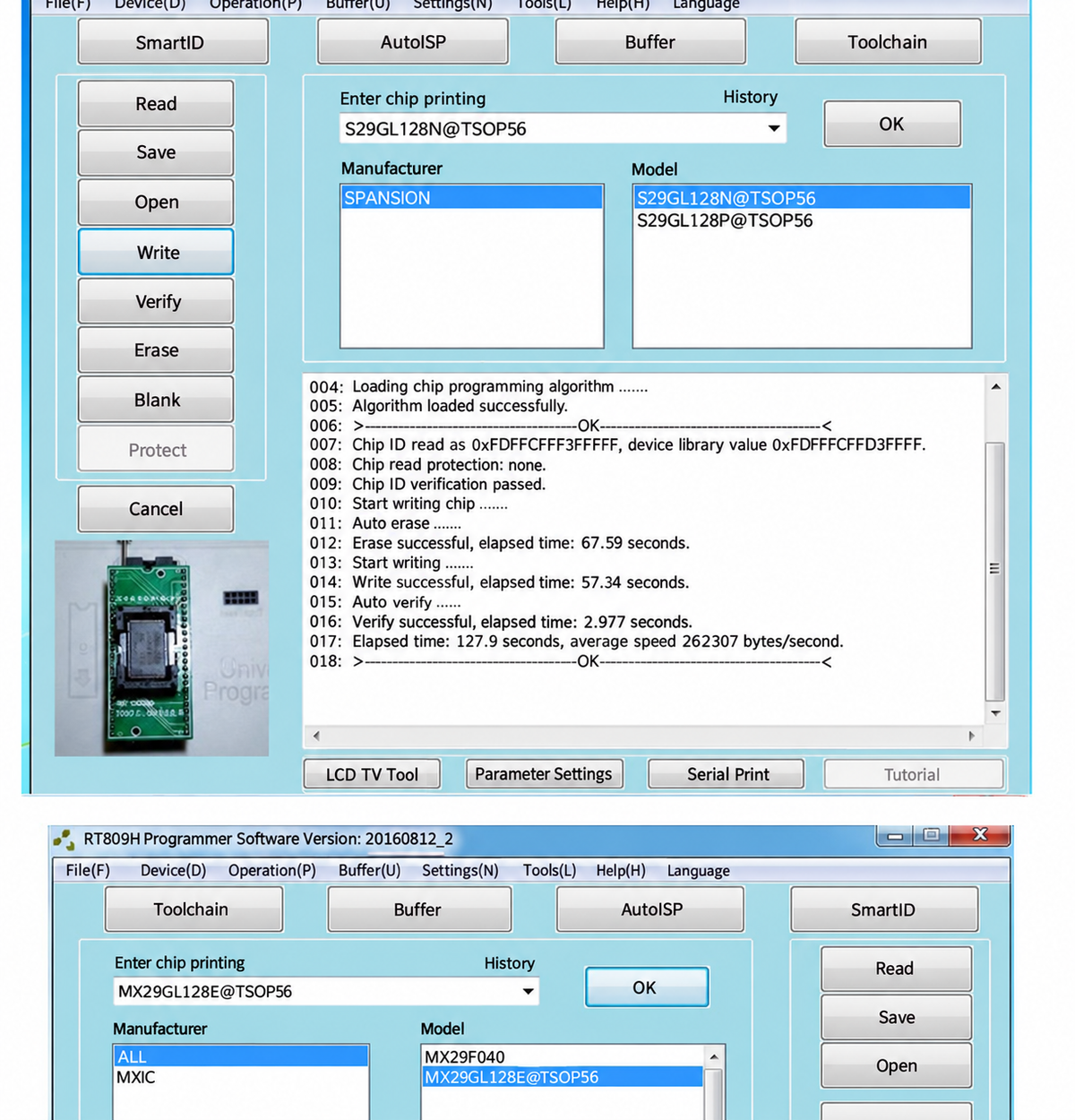Click OK next to MX29GL128E@TSOP56 field
This screenshot has width=1075, height=1120.
tap(646, 987)
